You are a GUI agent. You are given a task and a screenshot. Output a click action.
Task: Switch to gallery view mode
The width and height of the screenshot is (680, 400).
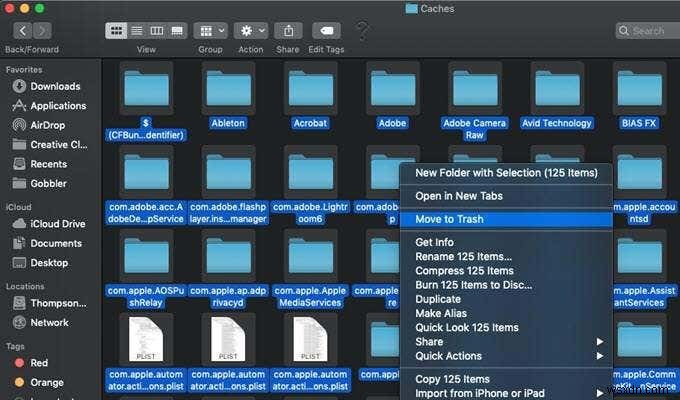pyautogui.click(x=177, y=31)
